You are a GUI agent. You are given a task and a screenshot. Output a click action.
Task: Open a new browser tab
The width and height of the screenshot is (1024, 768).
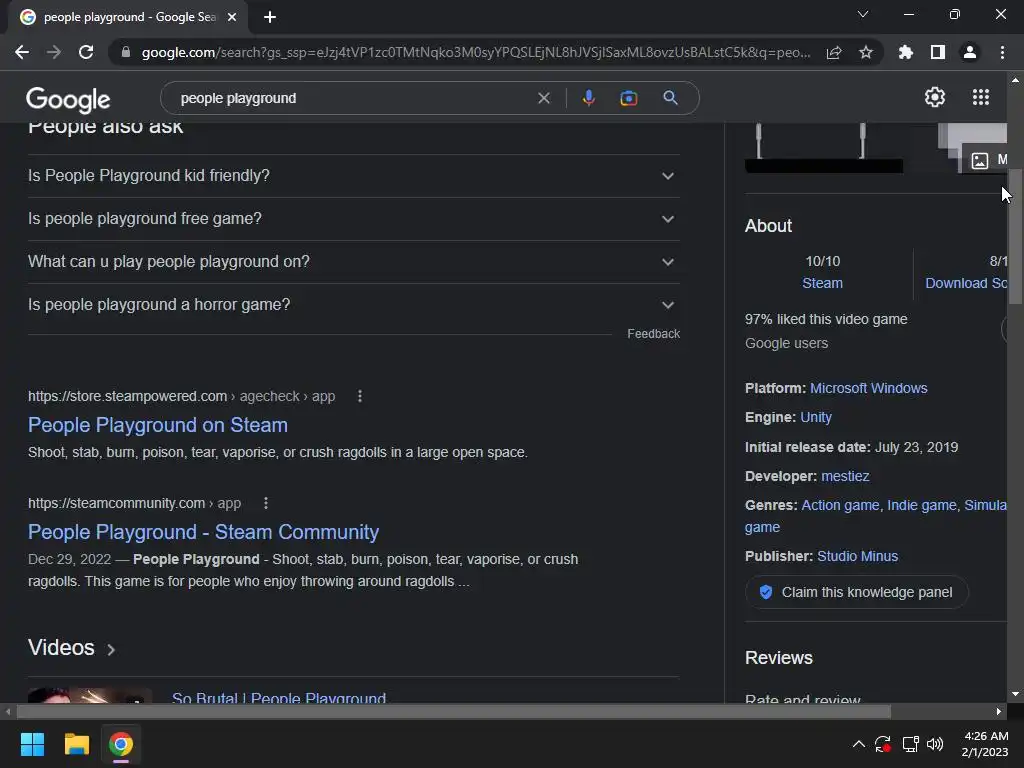point(270,18)
